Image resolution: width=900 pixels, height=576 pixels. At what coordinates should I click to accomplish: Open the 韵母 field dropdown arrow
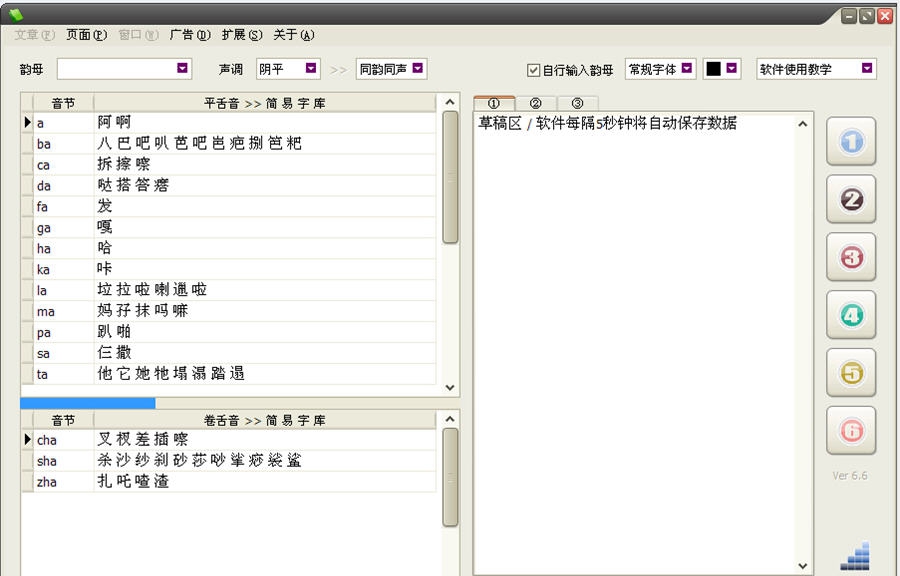[x=182, y=69]
